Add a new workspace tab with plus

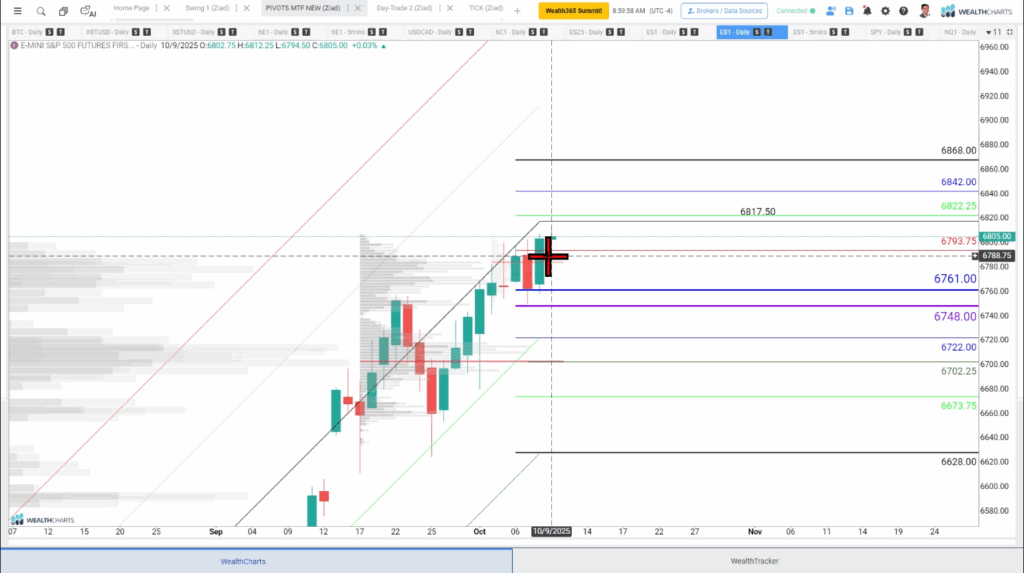pos(517,9)
